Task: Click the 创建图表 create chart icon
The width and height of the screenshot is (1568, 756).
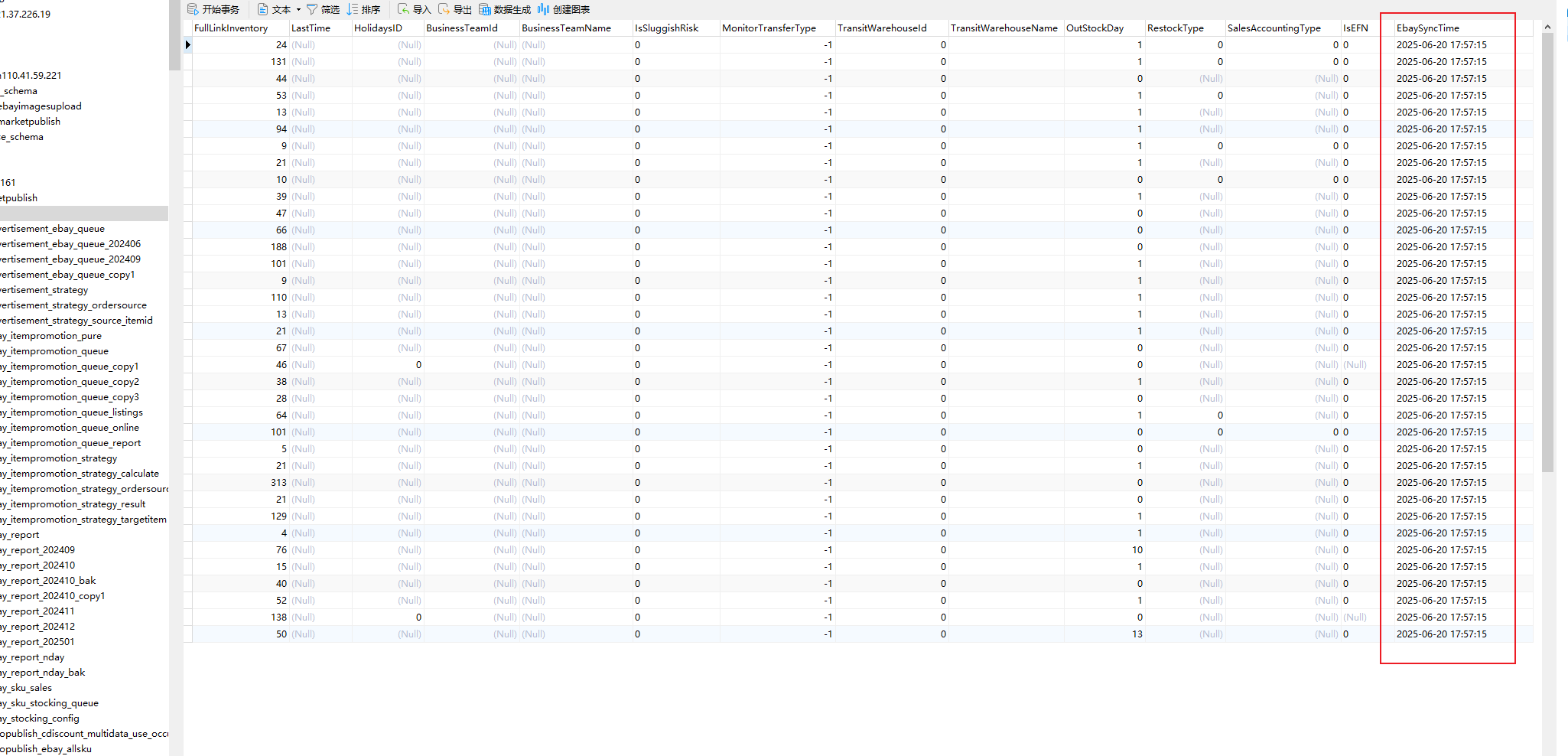Action: 543,9
